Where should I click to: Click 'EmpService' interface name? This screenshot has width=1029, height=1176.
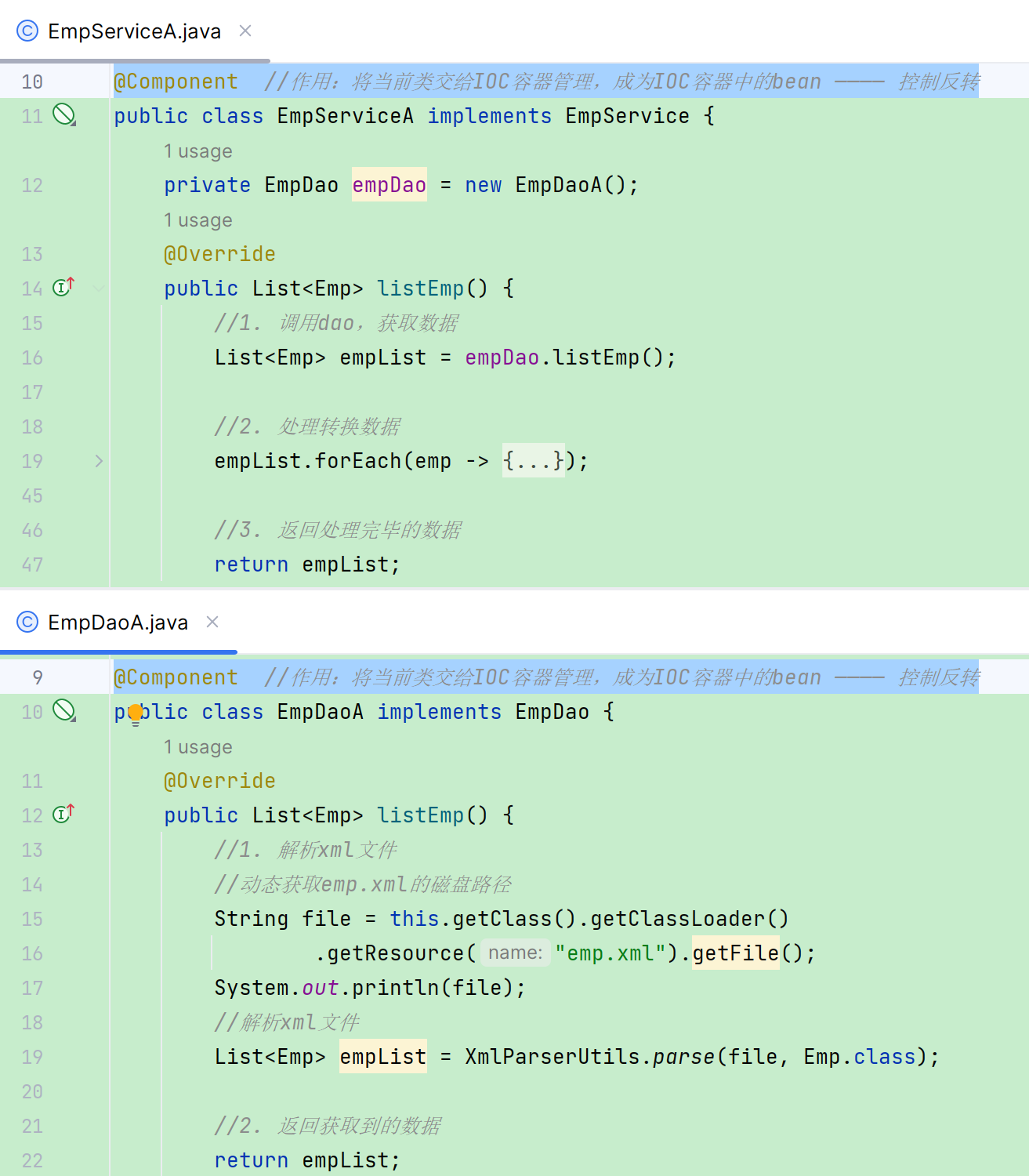(628, 116)
